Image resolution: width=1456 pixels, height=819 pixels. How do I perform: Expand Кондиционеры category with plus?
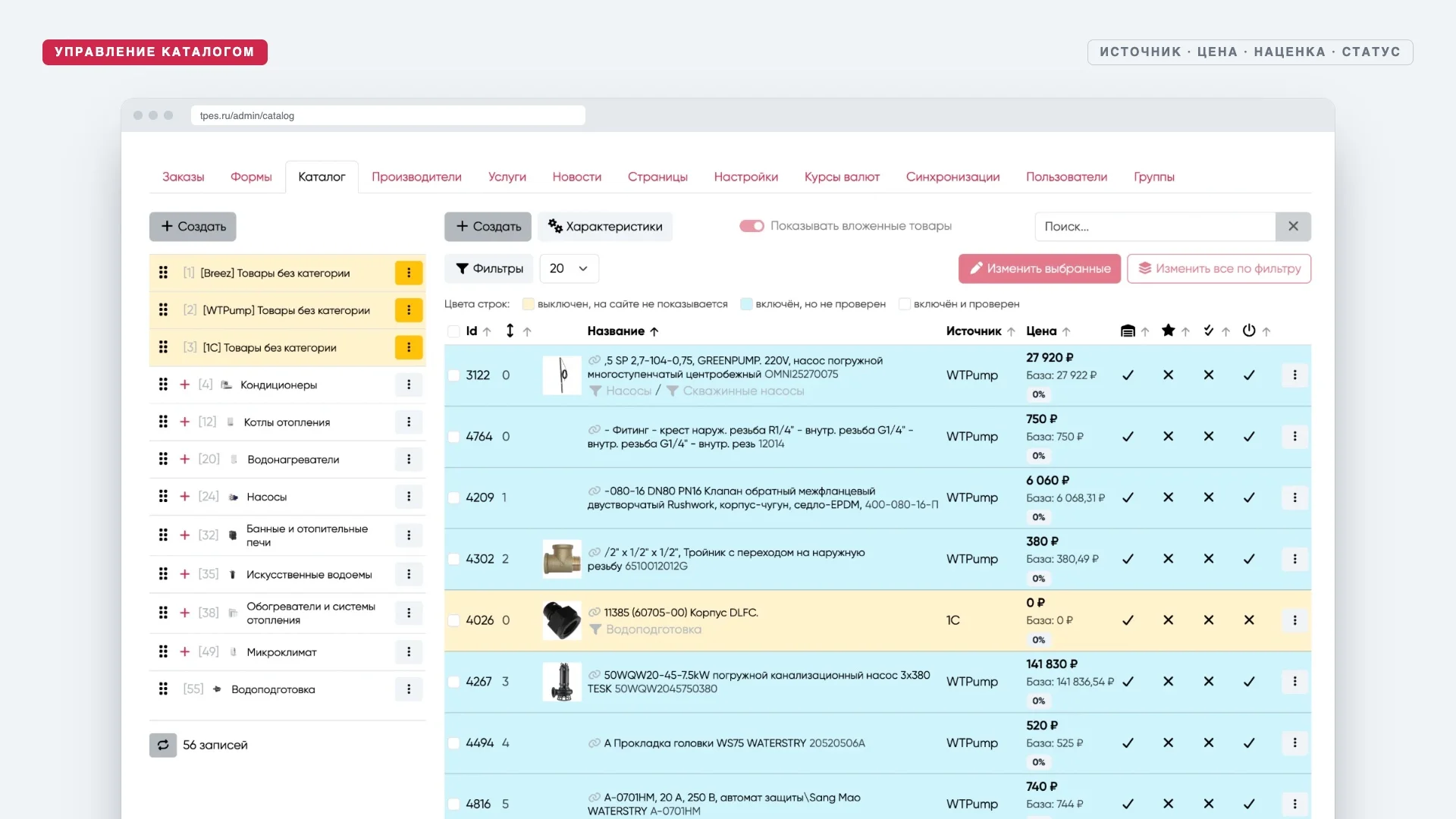[184, 384]
